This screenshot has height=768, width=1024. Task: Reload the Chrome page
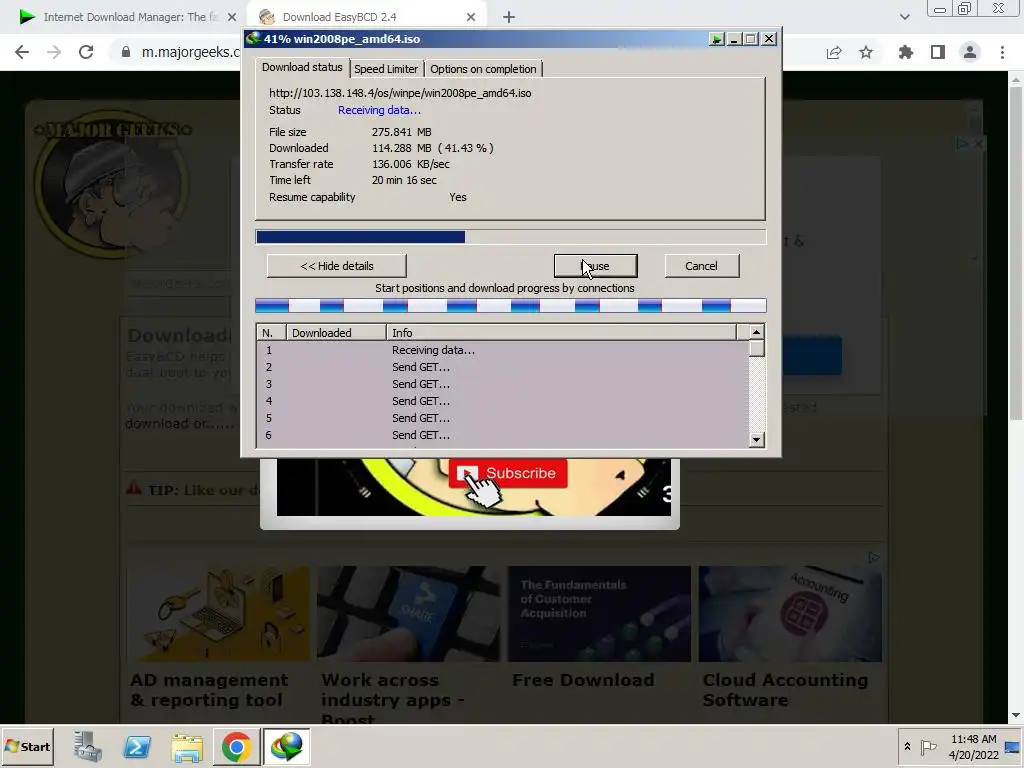pos(86,52)
